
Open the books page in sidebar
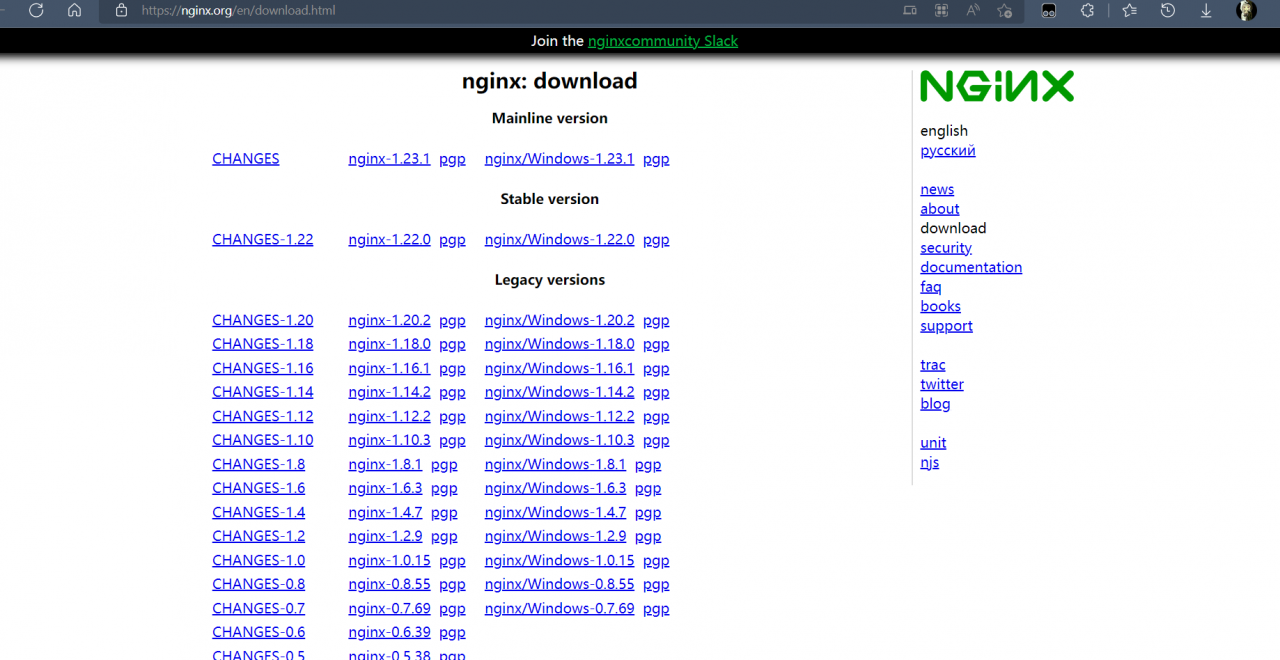(940, 307)
